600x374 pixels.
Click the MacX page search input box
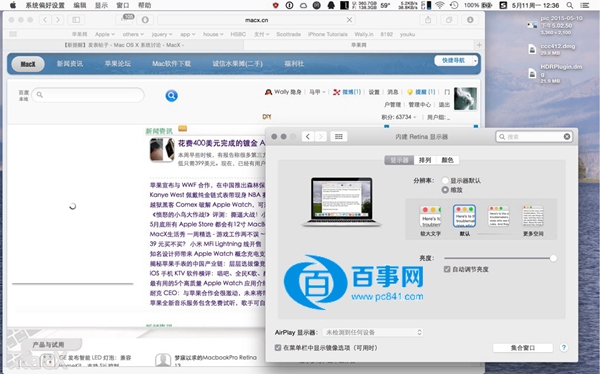point(88,95)
